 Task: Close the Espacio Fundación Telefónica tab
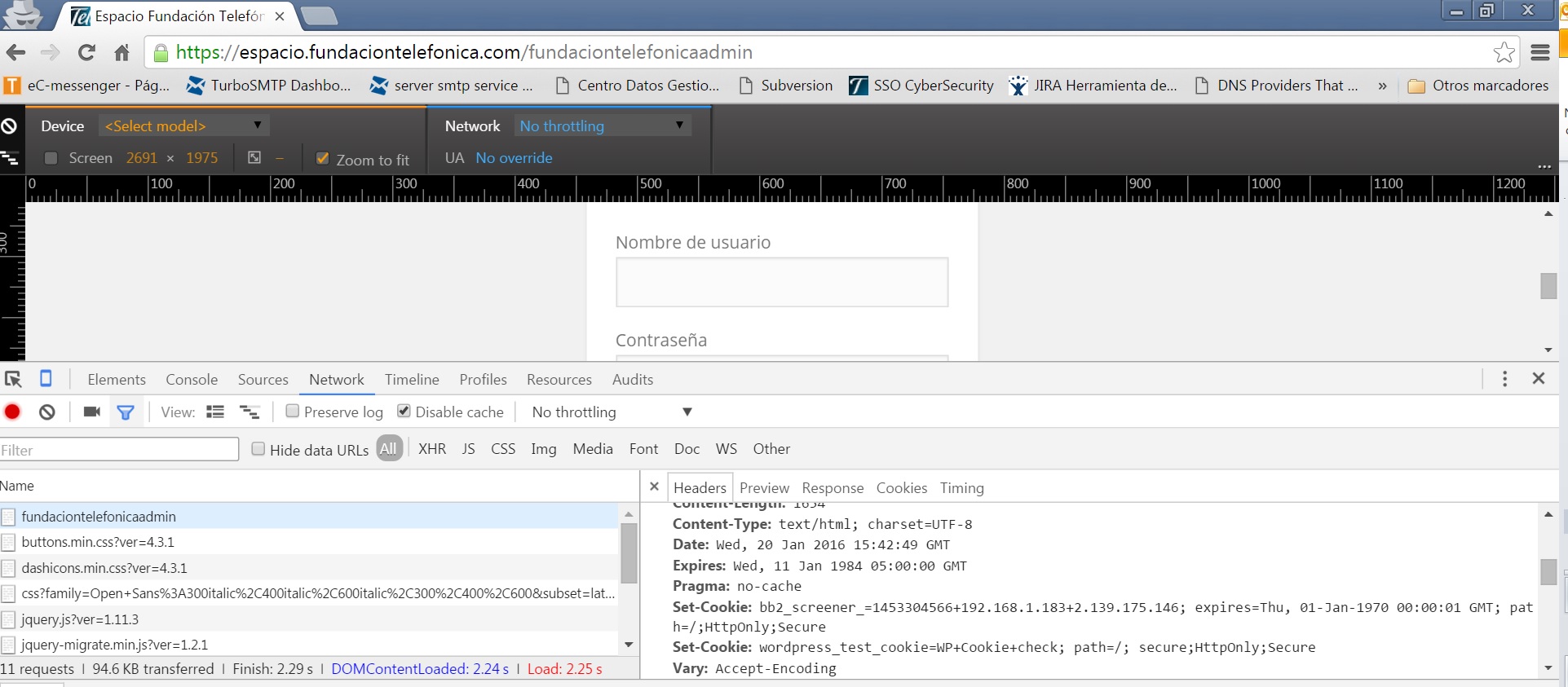pyautogui.click(x=280, y=16)
